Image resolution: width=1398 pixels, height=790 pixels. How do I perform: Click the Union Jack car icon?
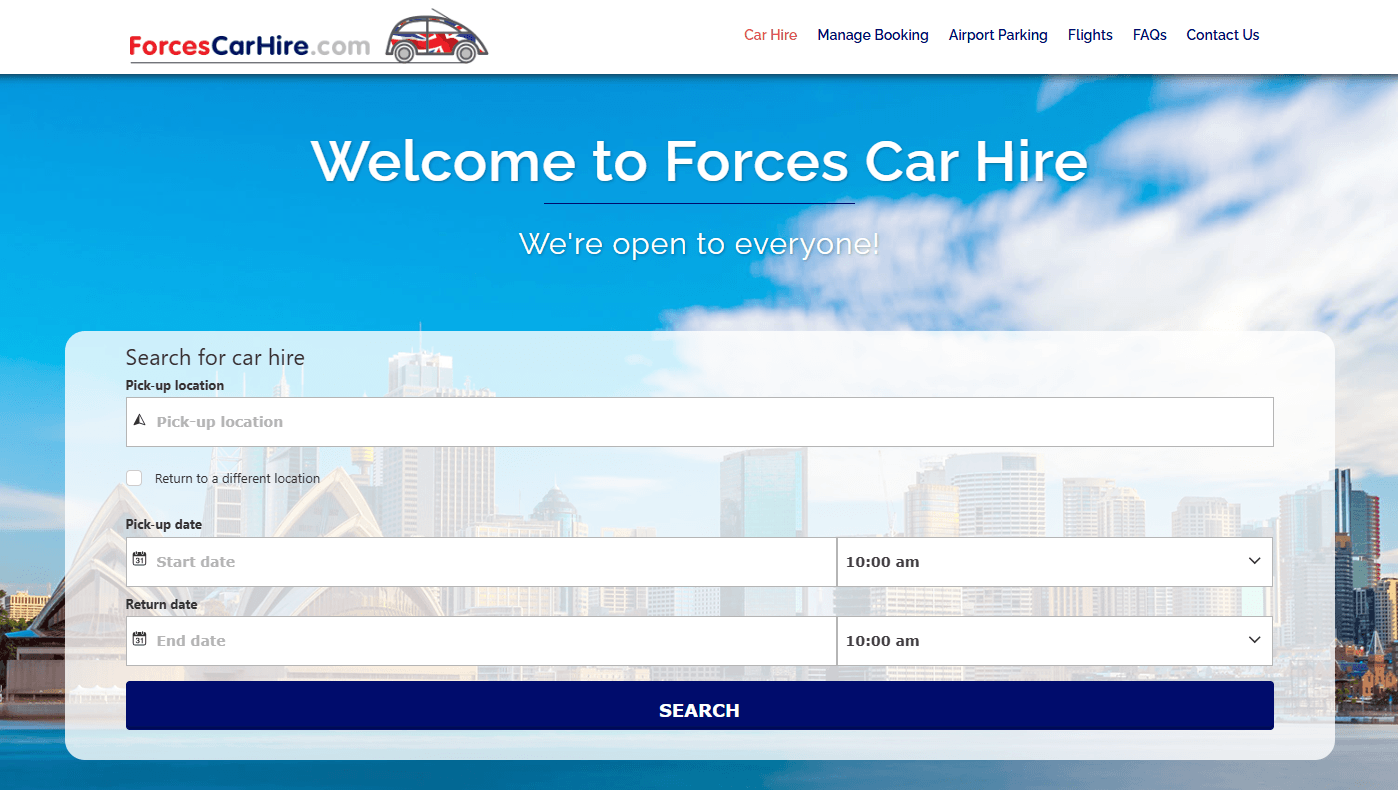436,37
